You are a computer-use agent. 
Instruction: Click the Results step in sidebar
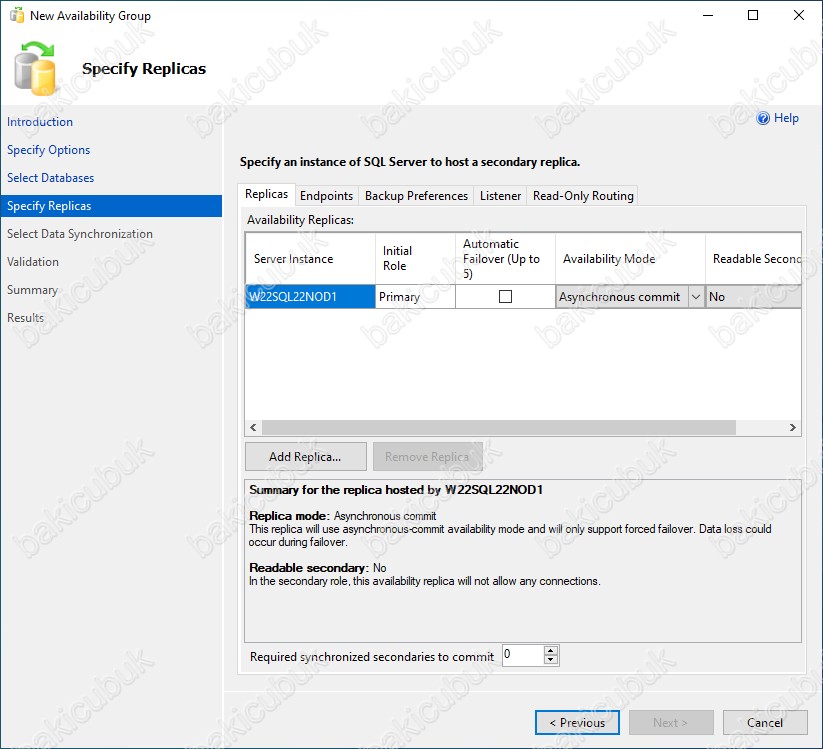(x=25, y=318)
